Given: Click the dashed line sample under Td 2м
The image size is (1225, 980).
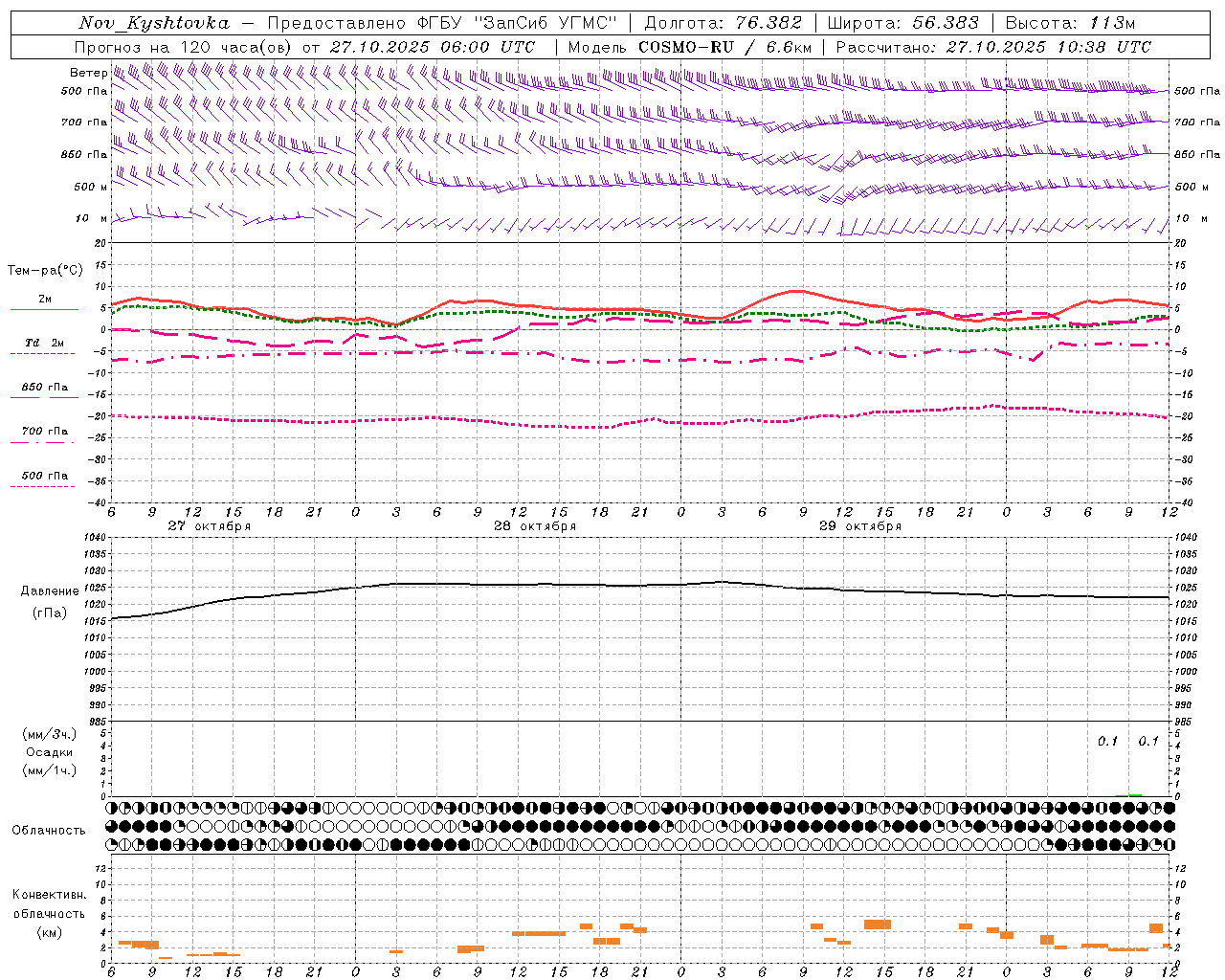Looking at the screenshot, I should [43, 354].
